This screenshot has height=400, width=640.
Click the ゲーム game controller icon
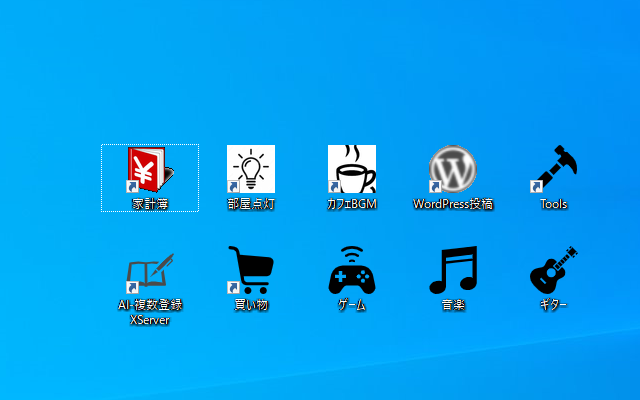click(352, 270)
